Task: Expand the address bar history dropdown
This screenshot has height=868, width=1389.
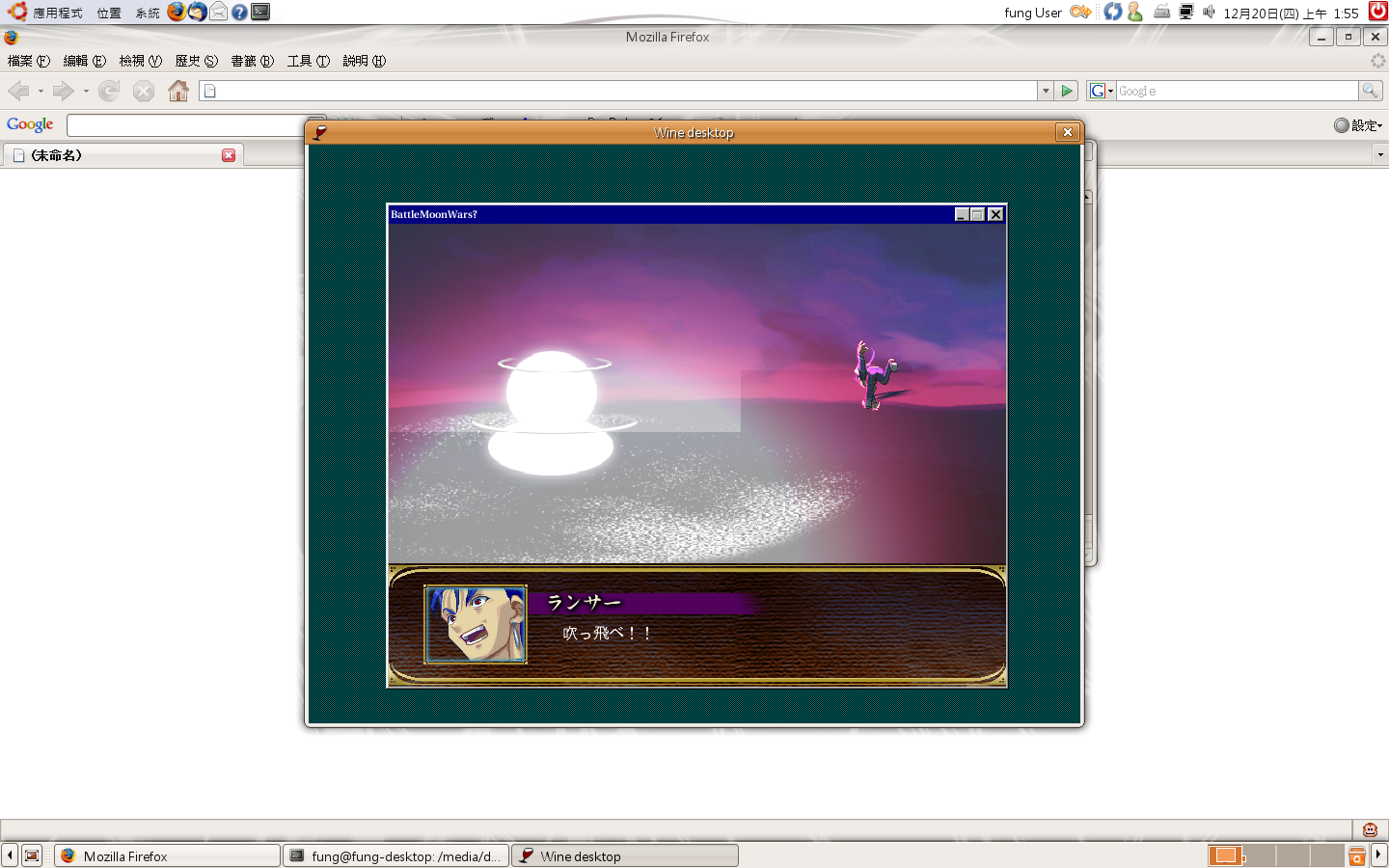Action: 1046,91
